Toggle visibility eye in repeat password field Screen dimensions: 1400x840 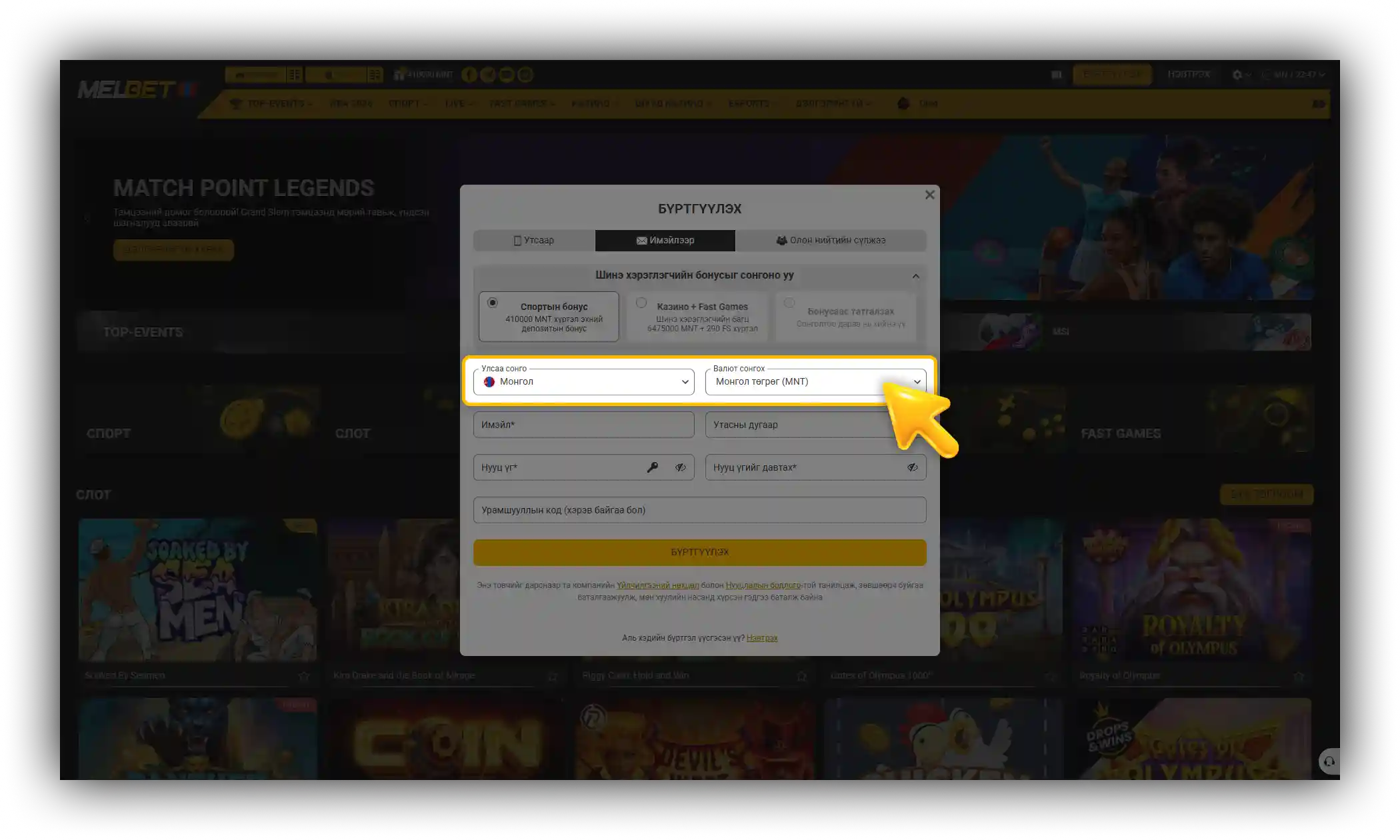912,467
